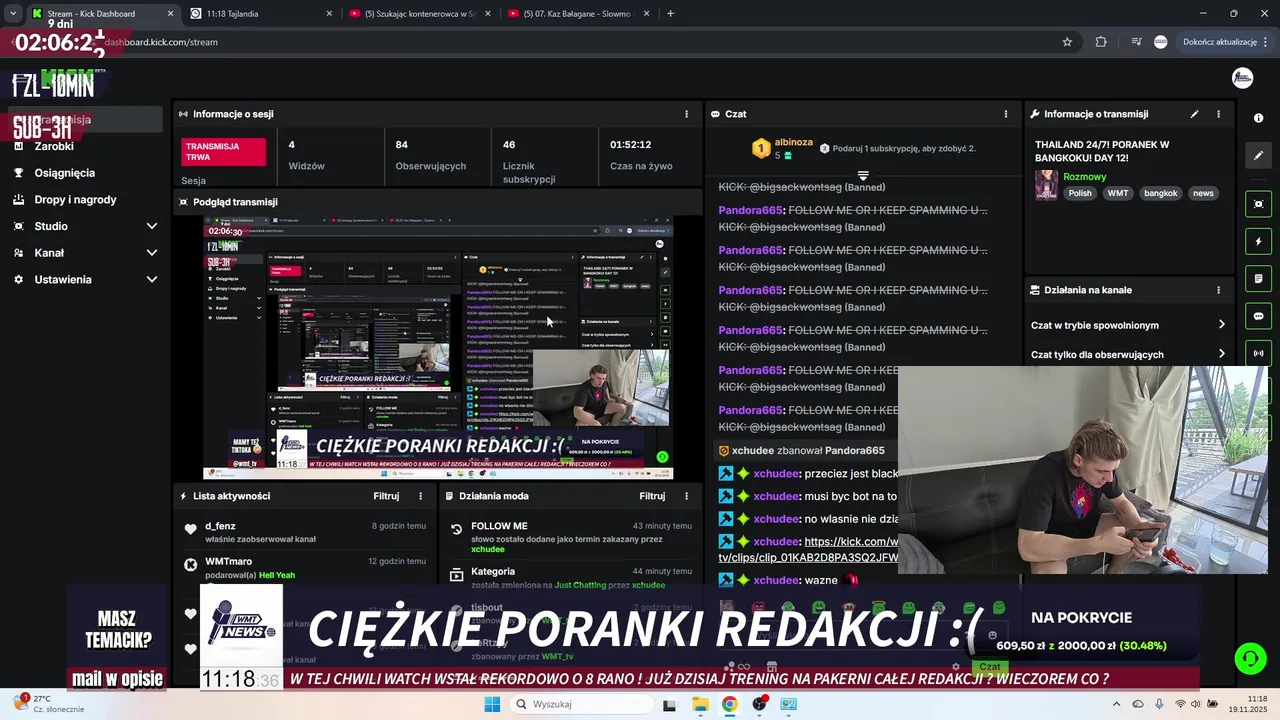Click the stream preview thumbnail
This screenshot has width=1280, height=720.
coord(438,348)
